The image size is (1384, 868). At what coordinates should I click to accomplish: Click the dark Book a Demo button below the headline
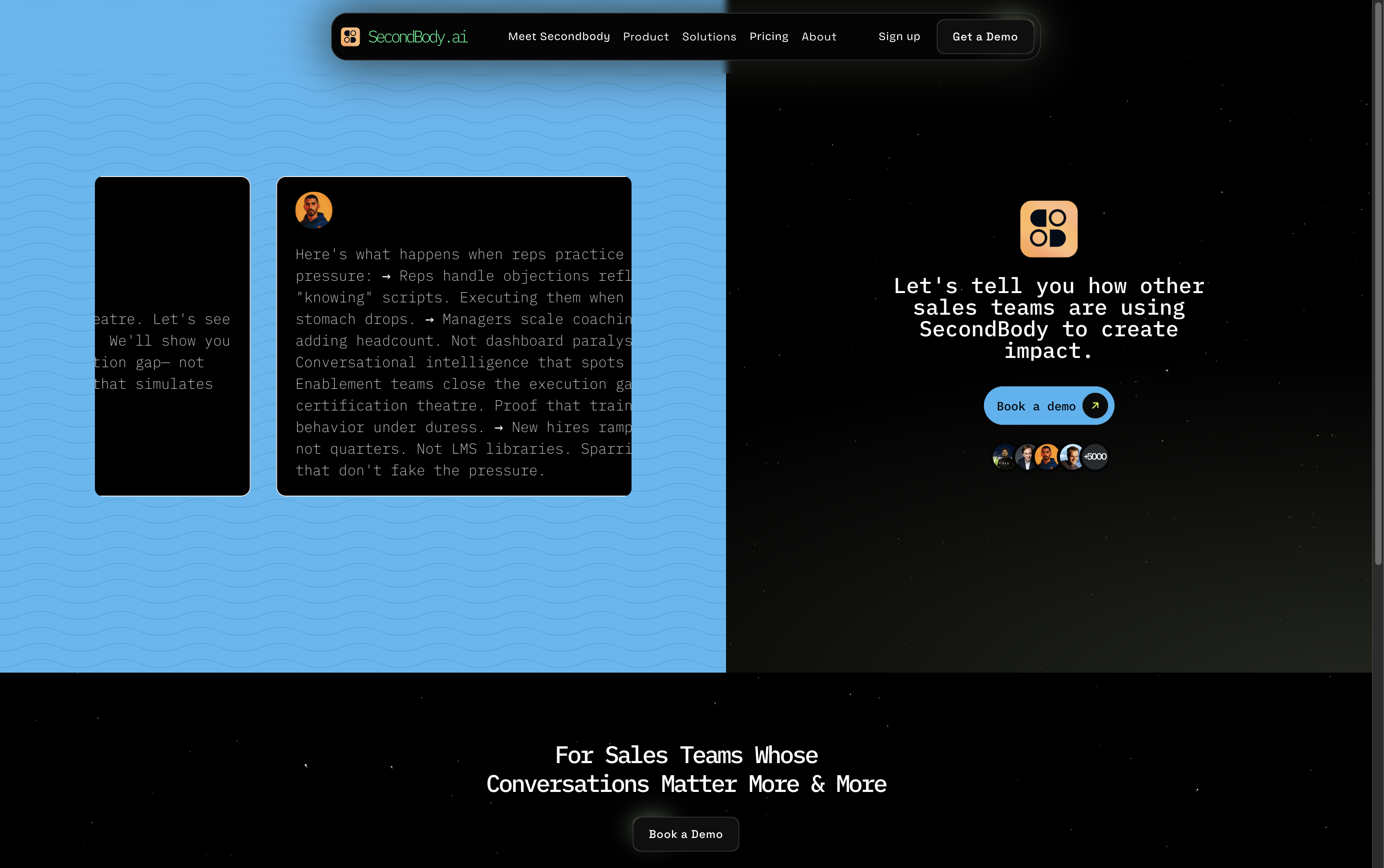[x=686, y=834]
